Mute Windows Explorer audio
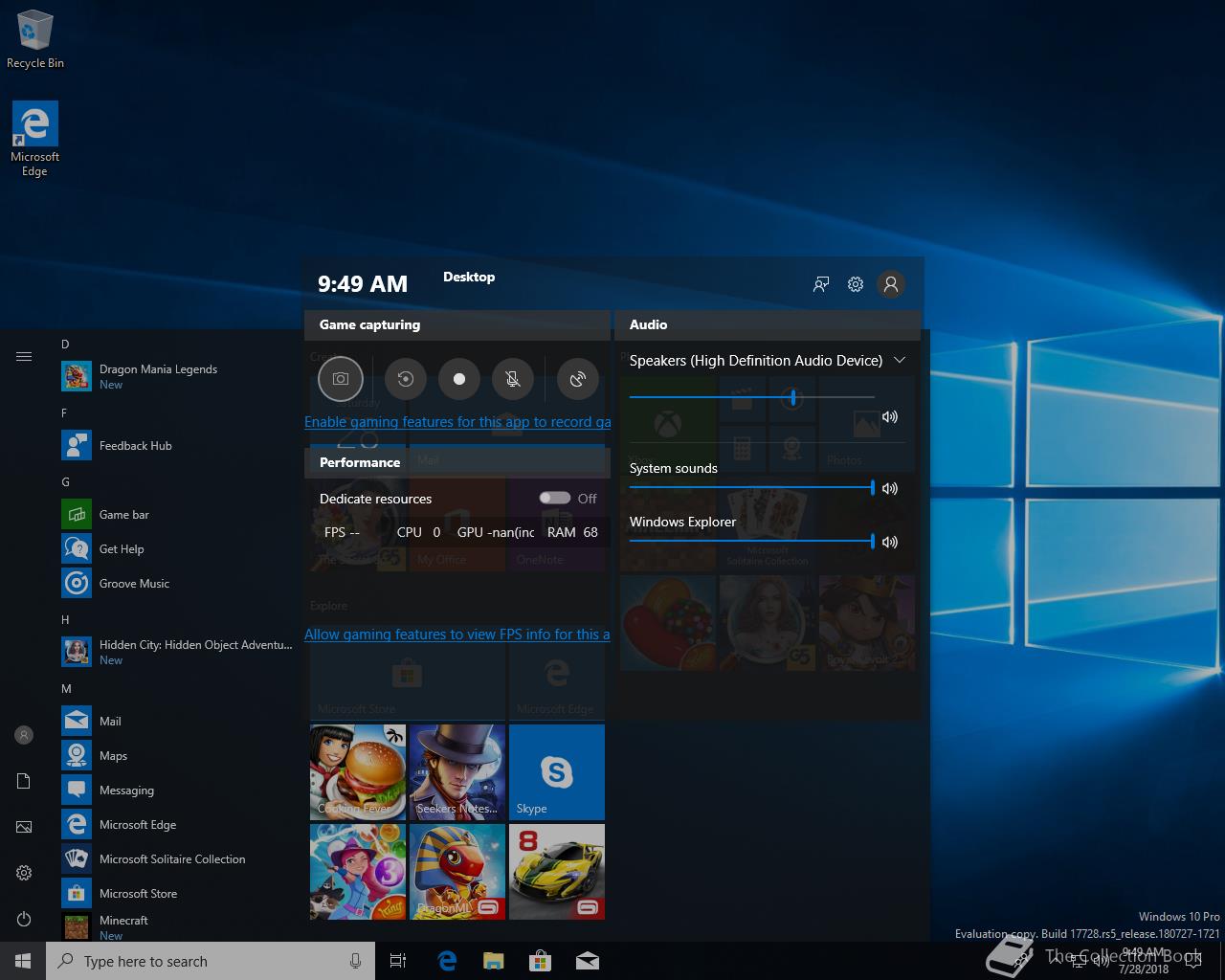 pyautogui.click(x=890, y=542)
